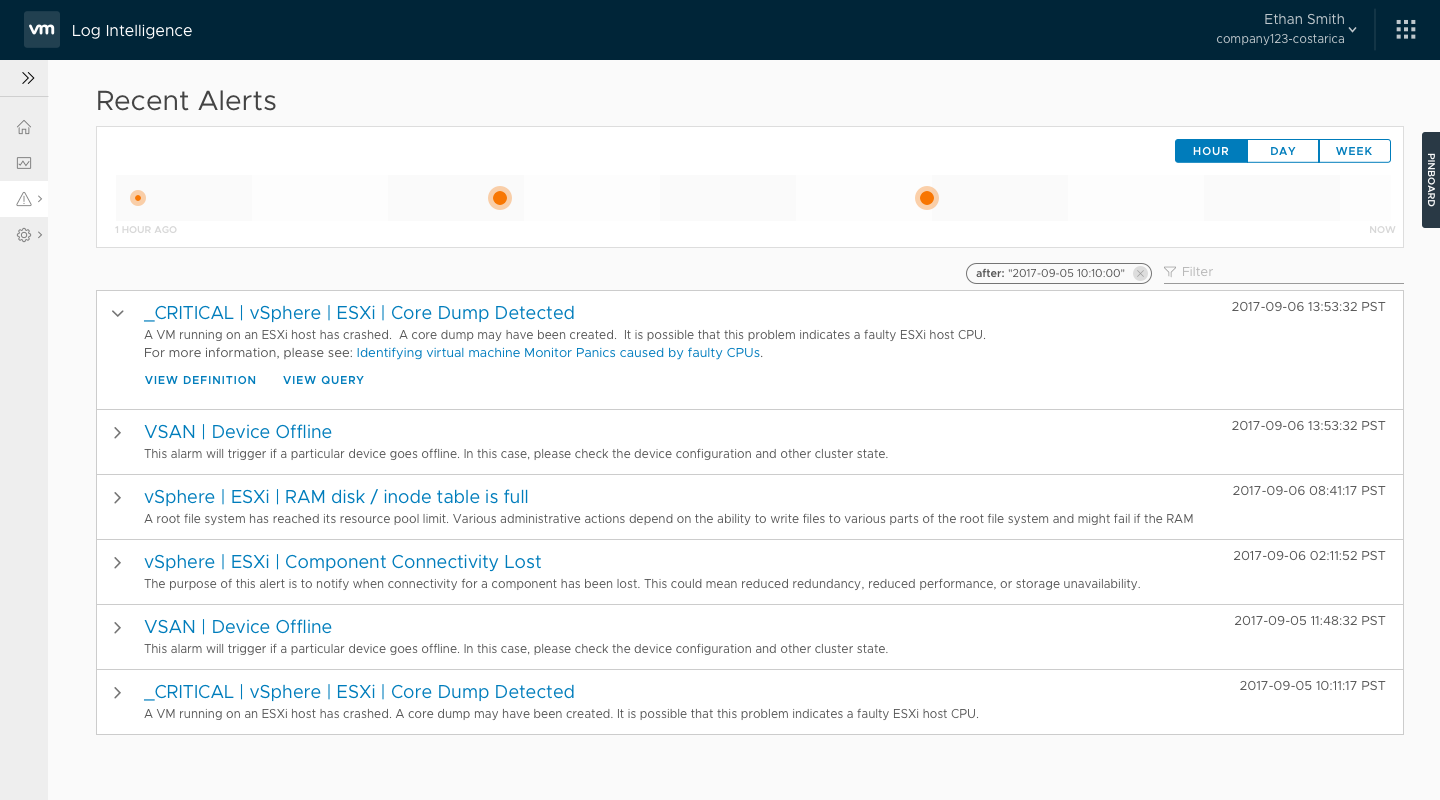
Task: Collapse the first Core Dump Detected alert
Action: coord(118,313)
